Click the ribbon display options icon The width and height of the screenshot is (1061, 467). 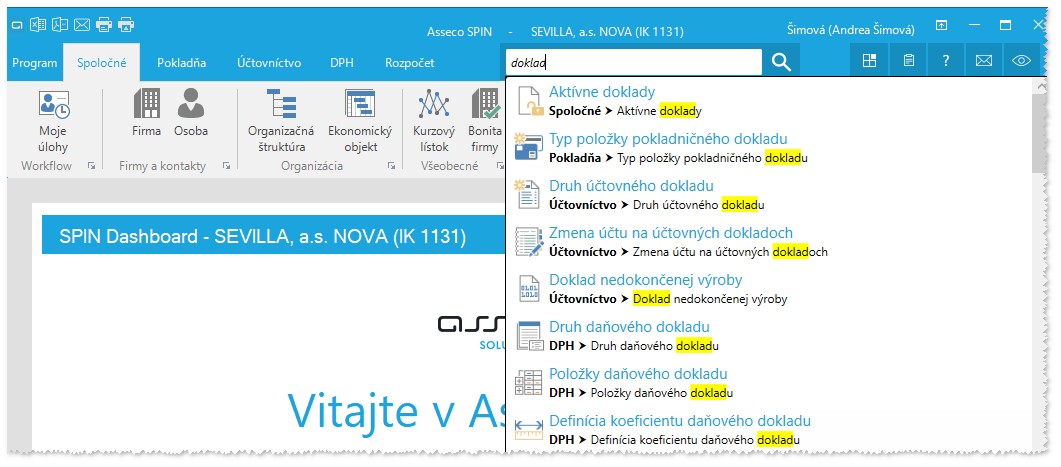click(x=941, y=26)
